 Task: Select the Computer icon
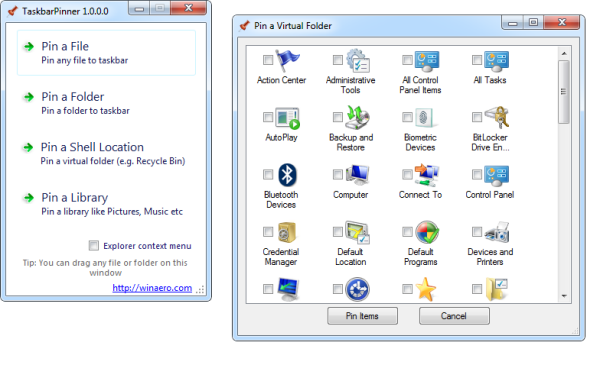coord(358,175)
